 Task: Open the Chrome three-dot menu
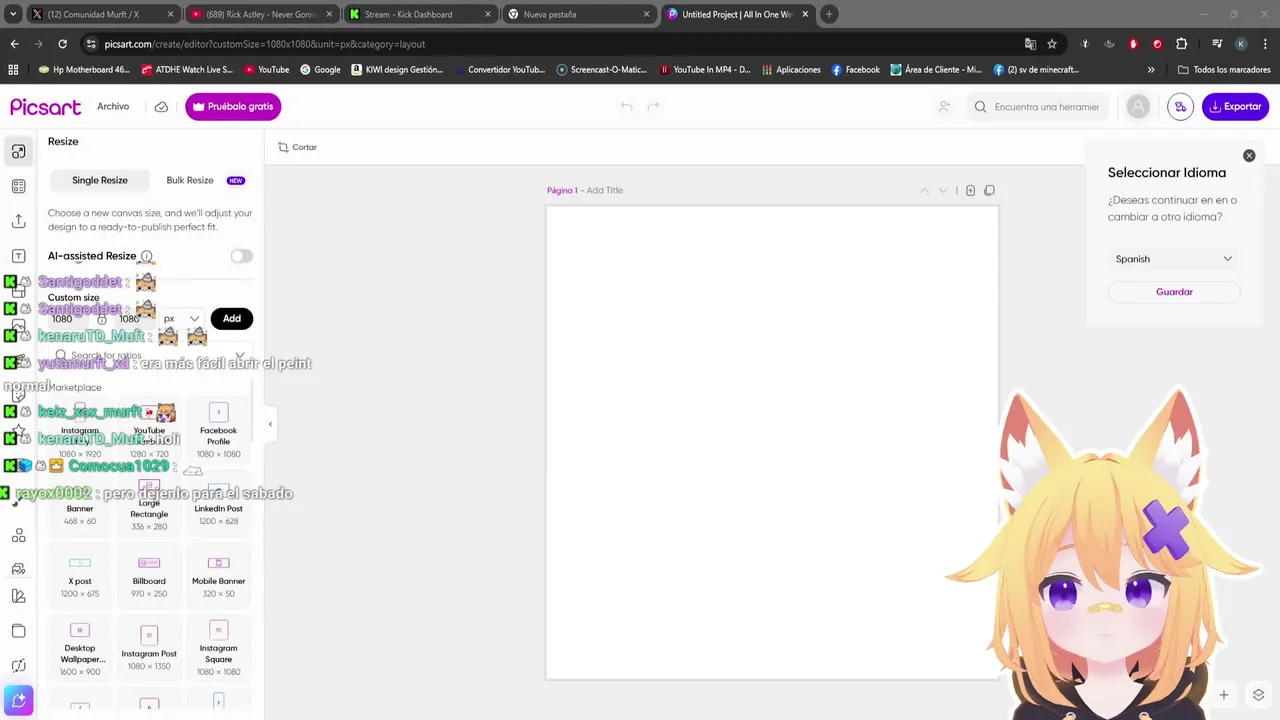coord(1264,44)
